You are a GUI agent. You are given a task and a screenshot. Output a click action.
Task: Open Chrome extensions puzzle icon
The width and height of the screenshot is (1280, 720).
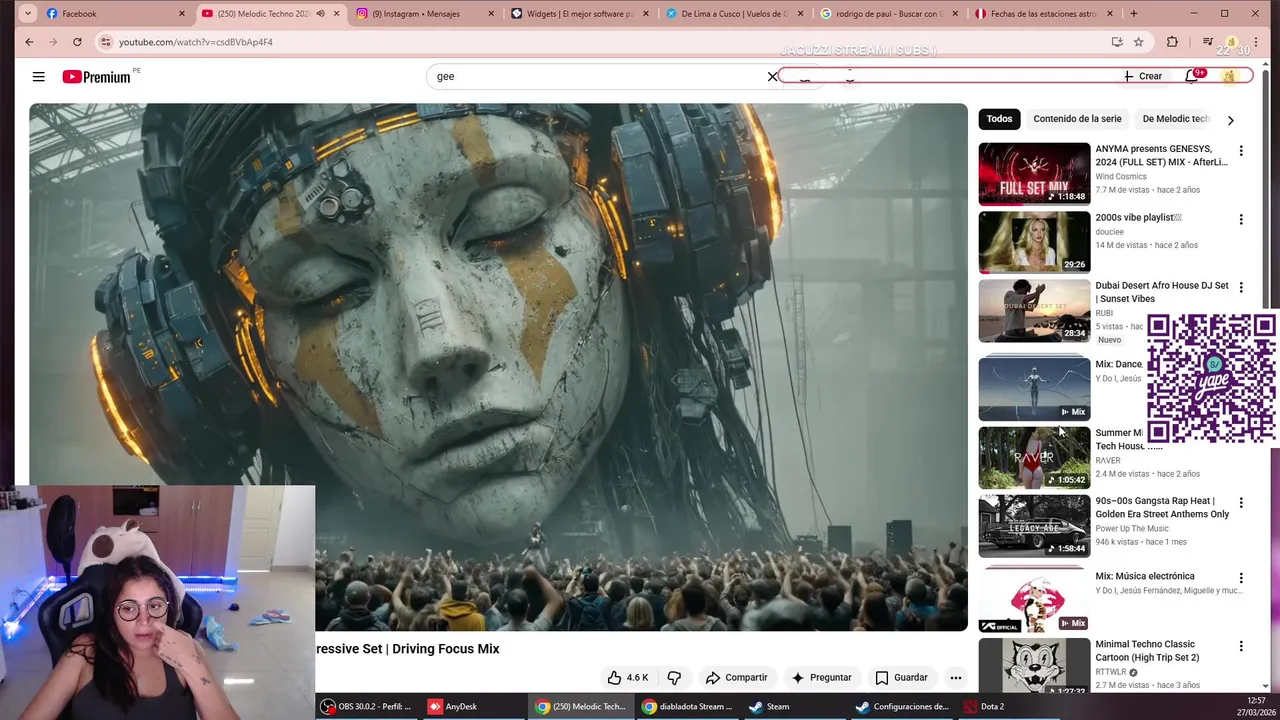click(1172, 42)
